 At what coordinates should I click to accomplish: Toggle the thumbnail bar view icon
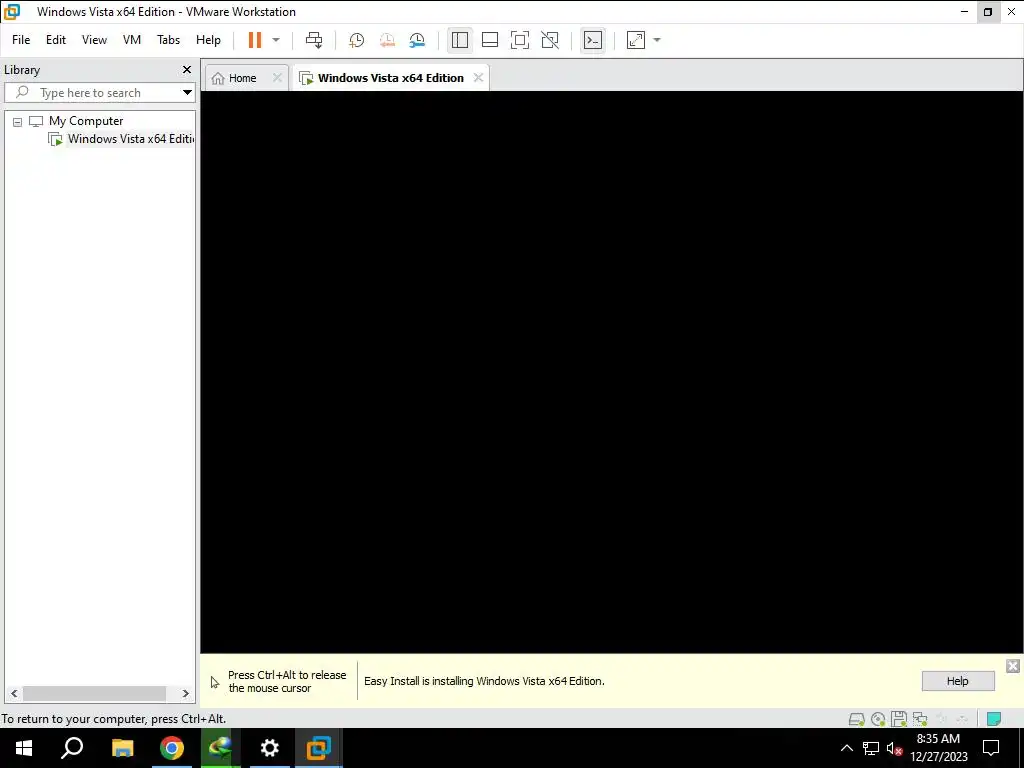(490, 40)
